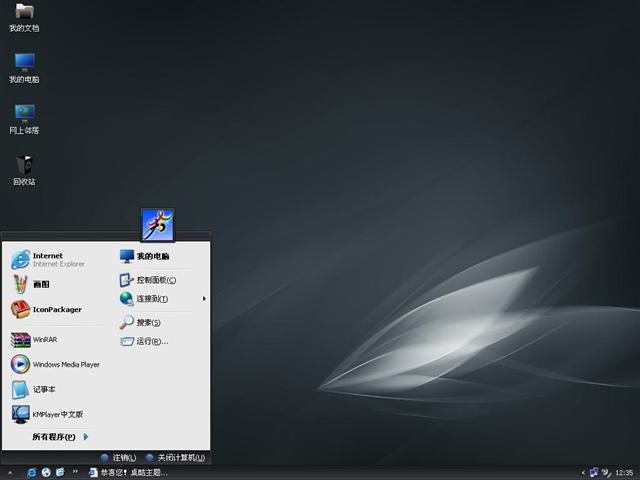This screenshot has width=640, height=480.
Task: Click the taskbar clock showing 12:35
Action: tap(624, 472)
